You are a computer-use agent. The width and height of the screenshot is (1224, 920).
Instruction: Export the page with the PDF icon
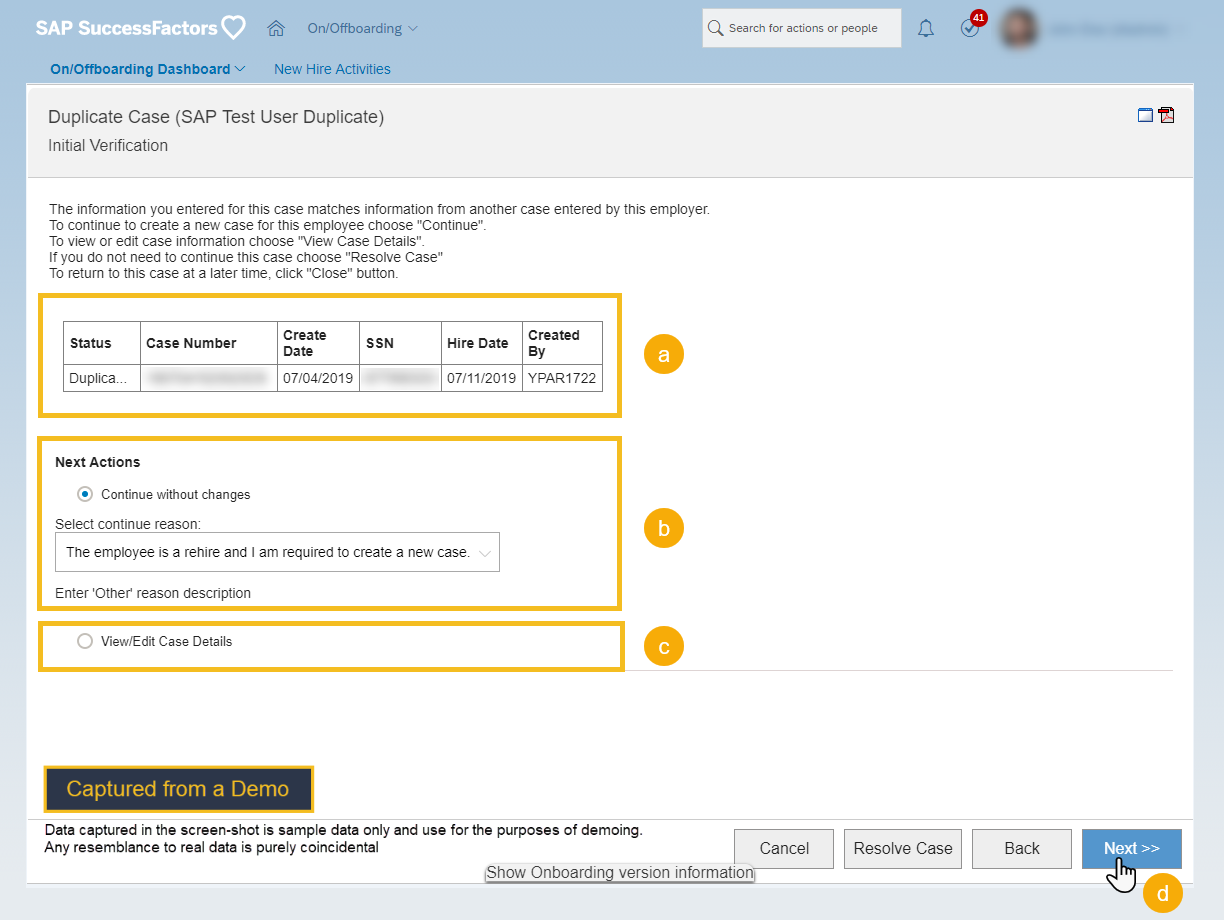[1166, 115]
